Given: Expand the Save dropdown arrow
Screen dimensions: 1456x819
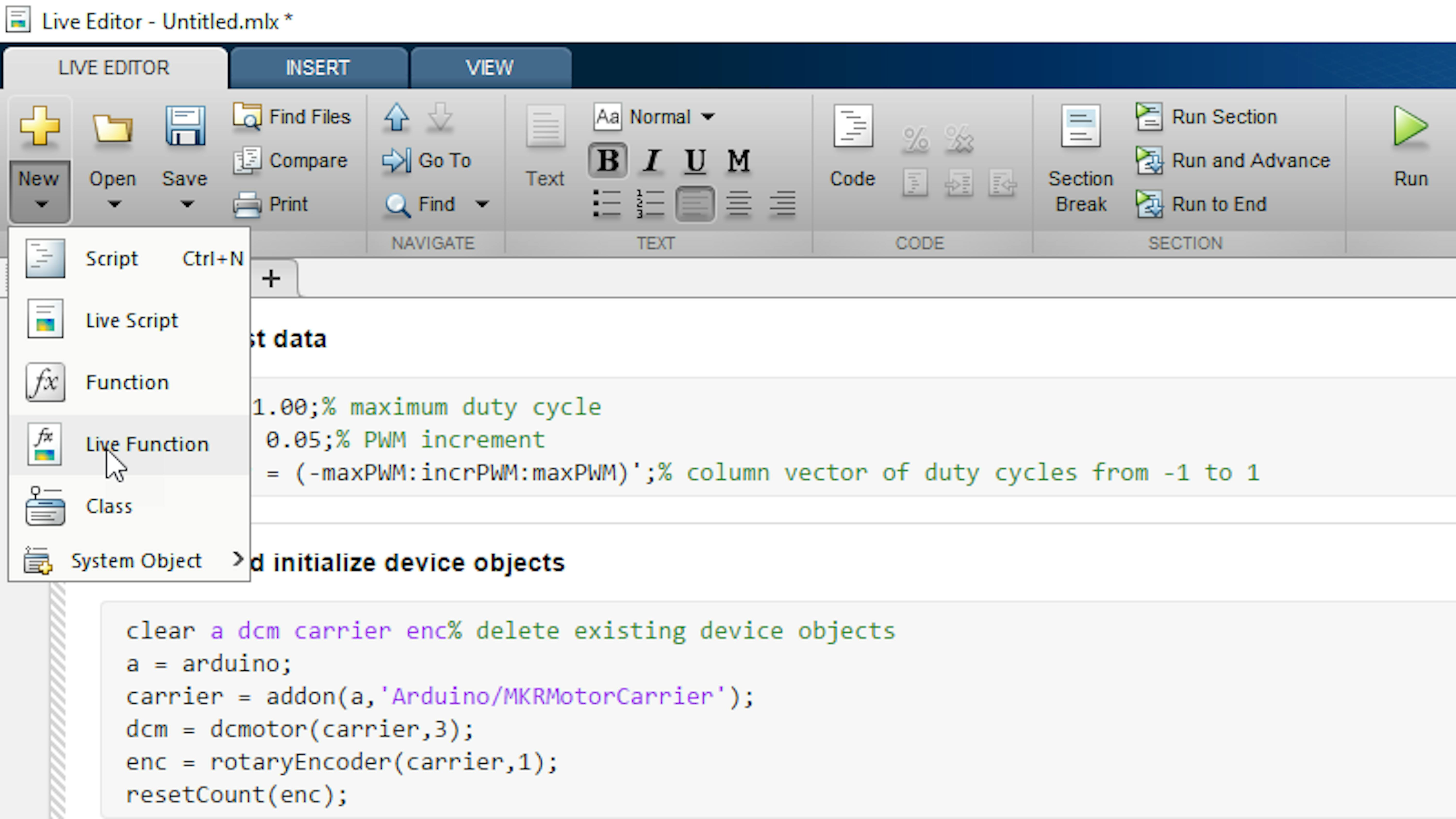Looking at the screenshot, I should pos(187,205).
